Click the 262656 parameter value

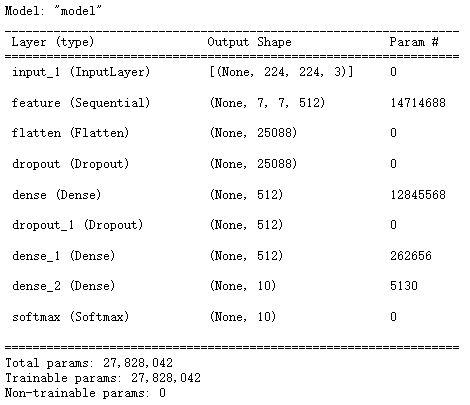point(411,256)
